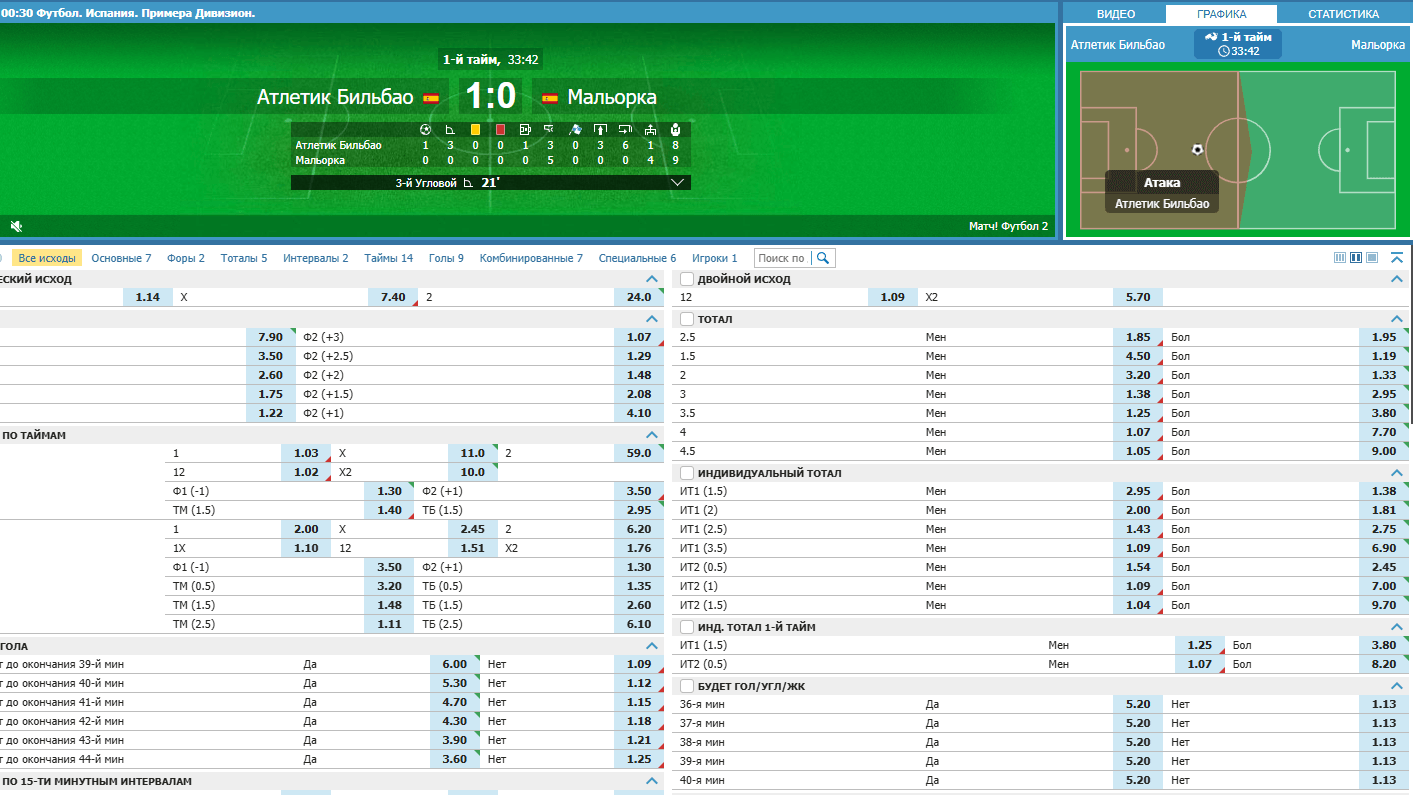Collapse the Тотал section
The image size is (1413, 795).
[x=1397, y=319]
